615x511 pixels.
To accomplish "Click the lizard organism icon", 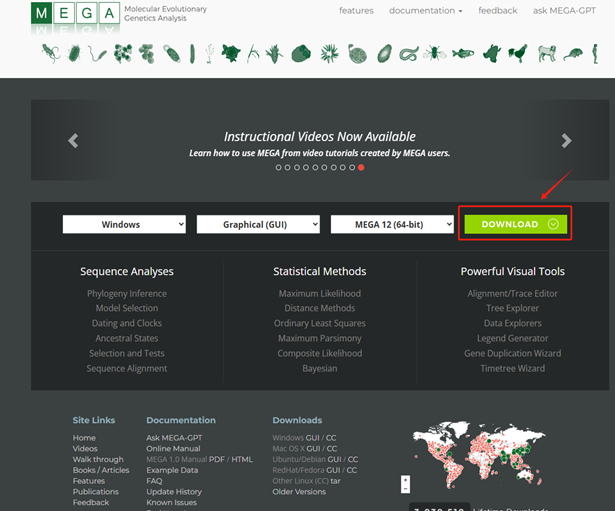I will (51, 53).
